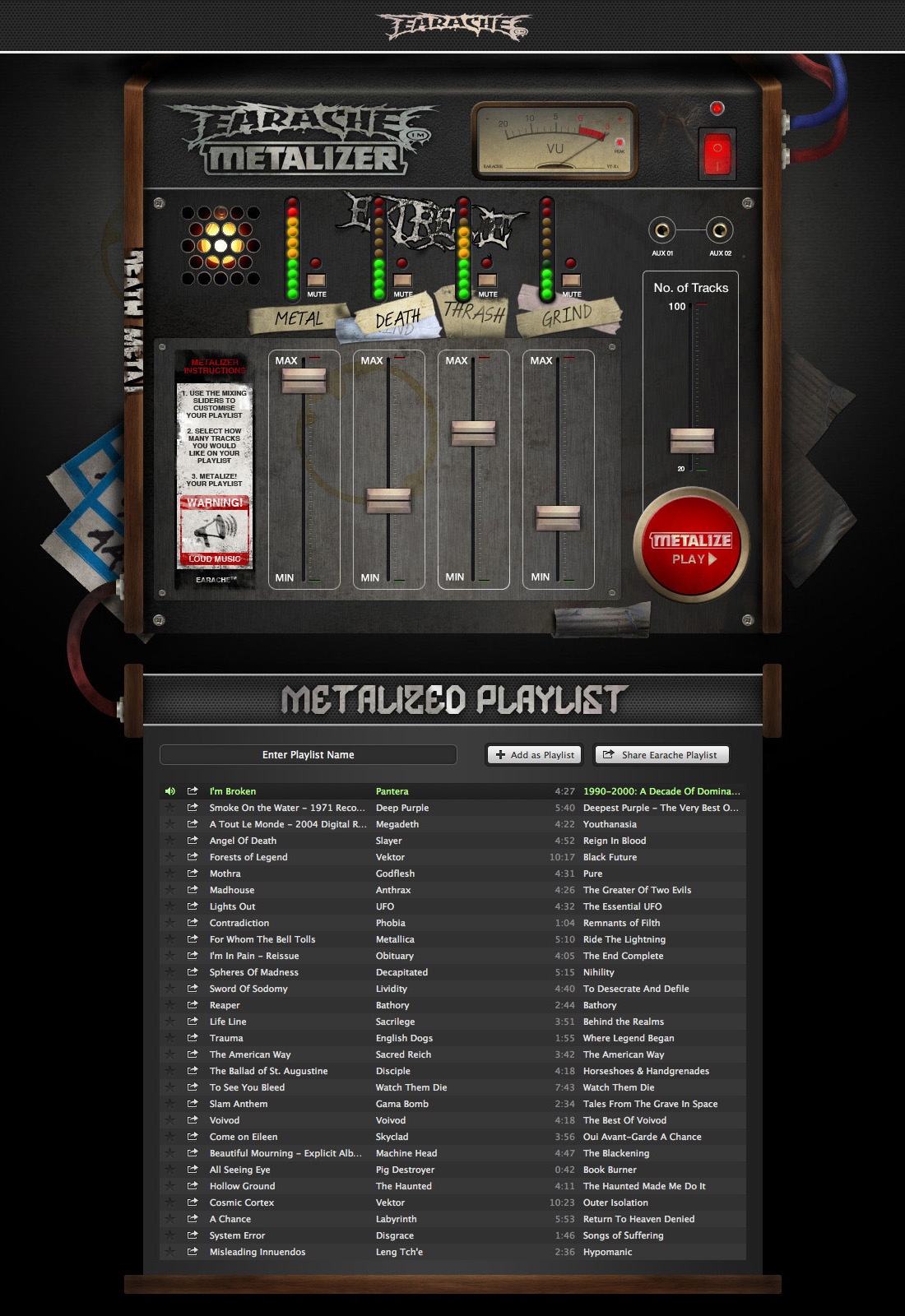Share the A Tout Le Monde track
This screenshot has height=1316, width=905.
tap(193, 824)
